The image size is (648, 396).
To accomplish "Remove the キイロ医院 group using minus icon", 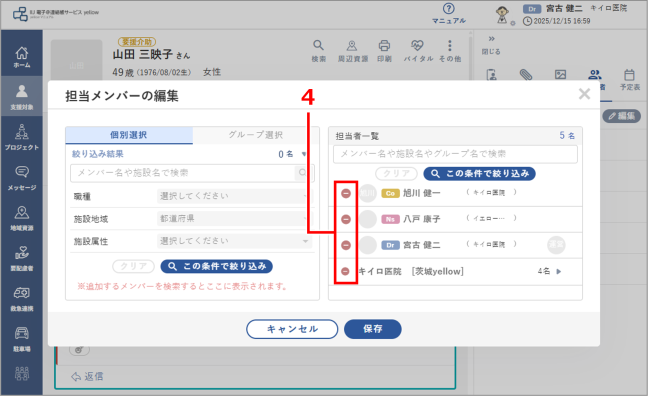I will (x=346, y=271).
